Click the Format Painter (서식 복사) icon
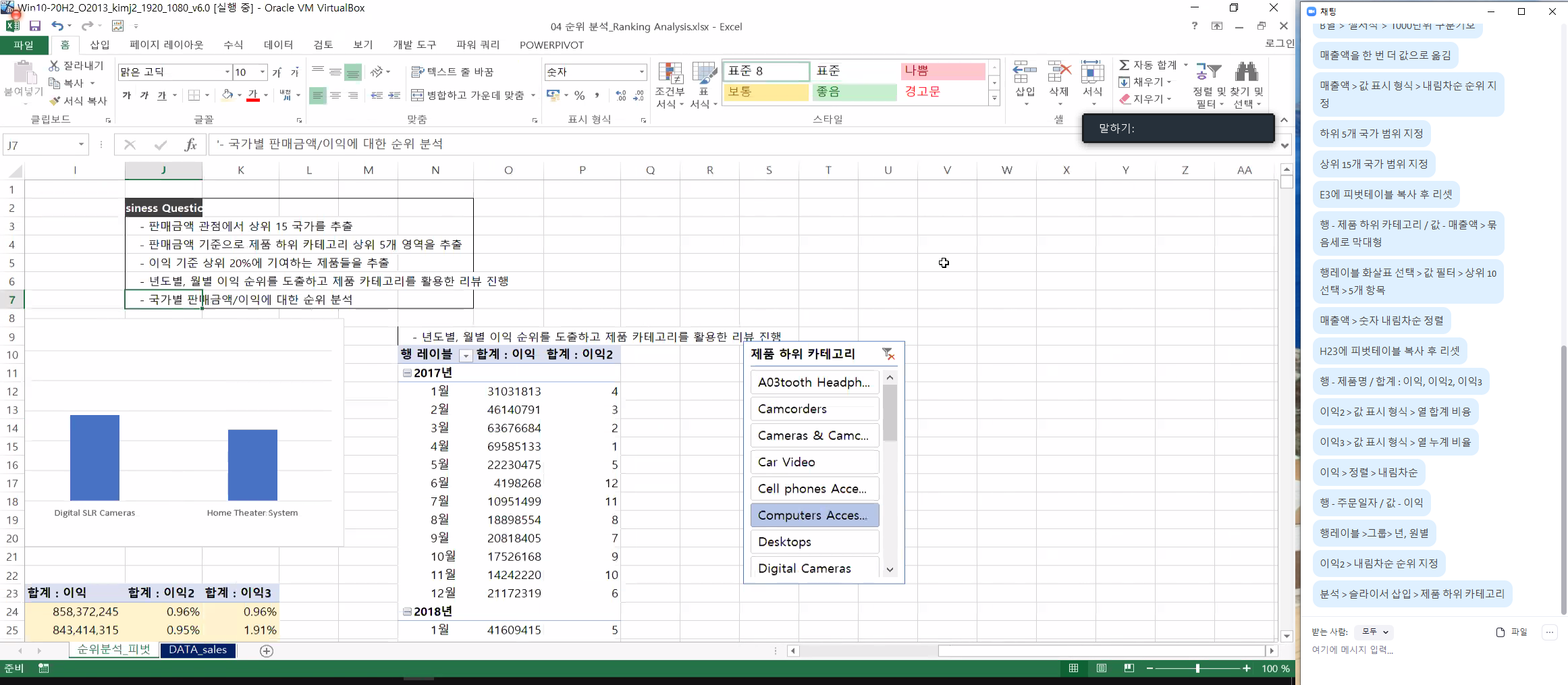1568x685 pixels. coord(55,101)
